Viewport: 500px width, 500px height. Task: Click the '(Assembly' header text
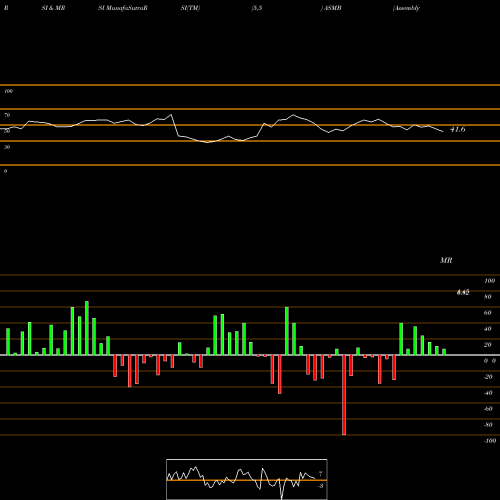click(406, 8)
